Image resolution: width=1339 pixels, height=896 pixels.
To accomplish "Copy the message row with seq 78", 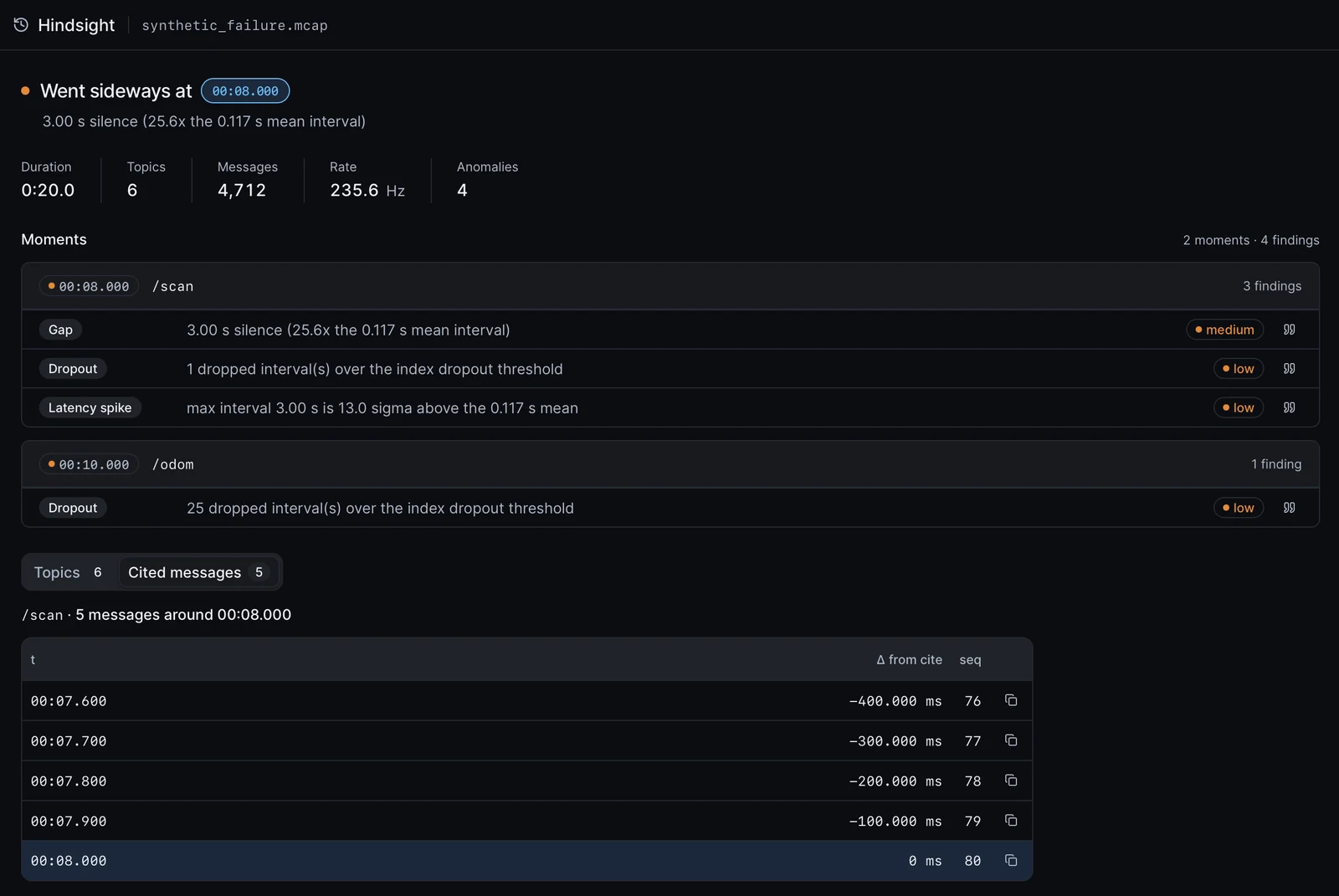I will click(1011, 781).
